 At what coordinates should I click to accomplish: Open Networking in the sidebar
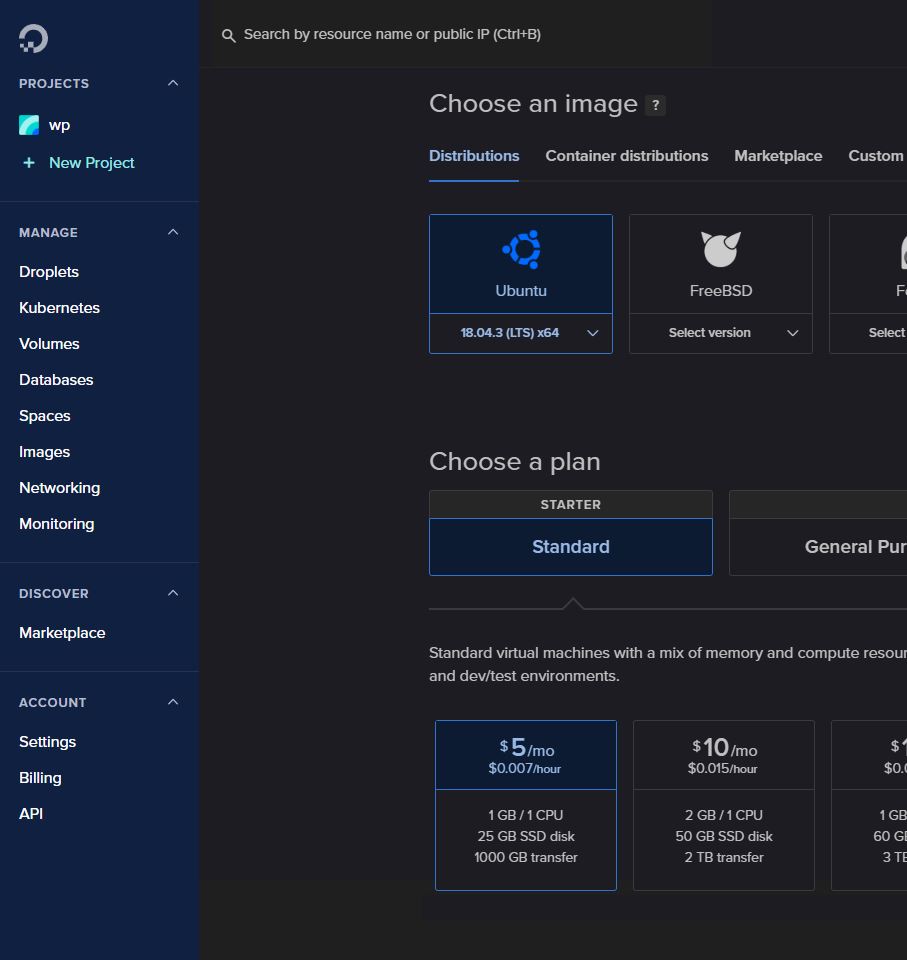tap(59, 488)
